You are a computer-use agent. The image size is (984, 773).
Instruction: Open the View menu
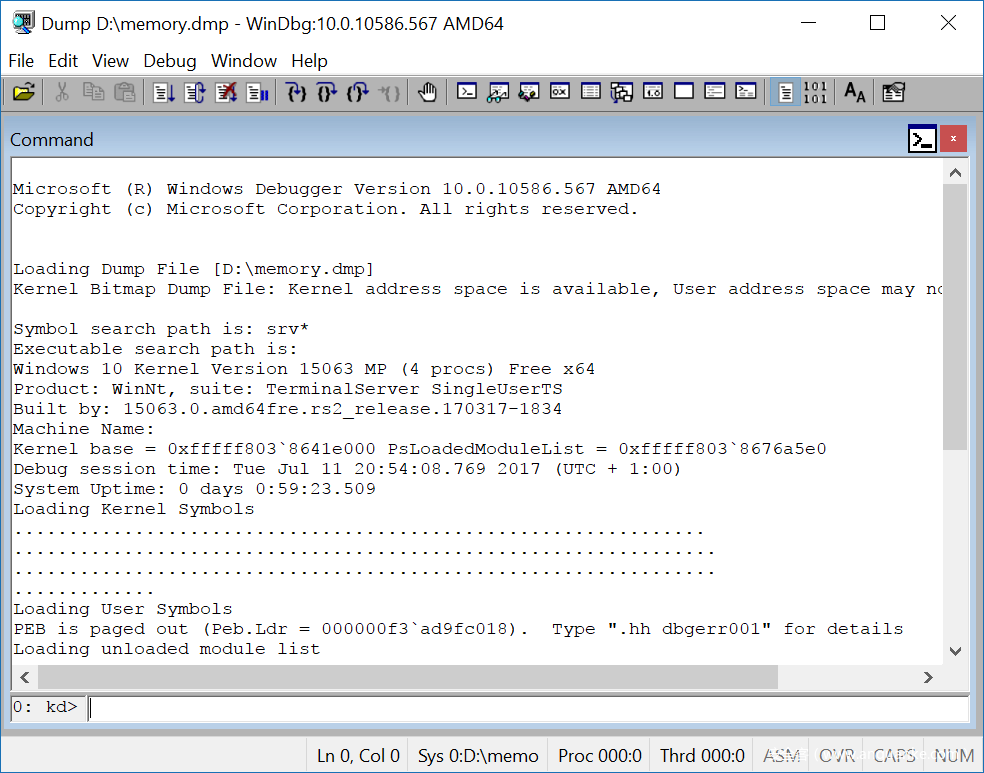(x=110, y=61)
